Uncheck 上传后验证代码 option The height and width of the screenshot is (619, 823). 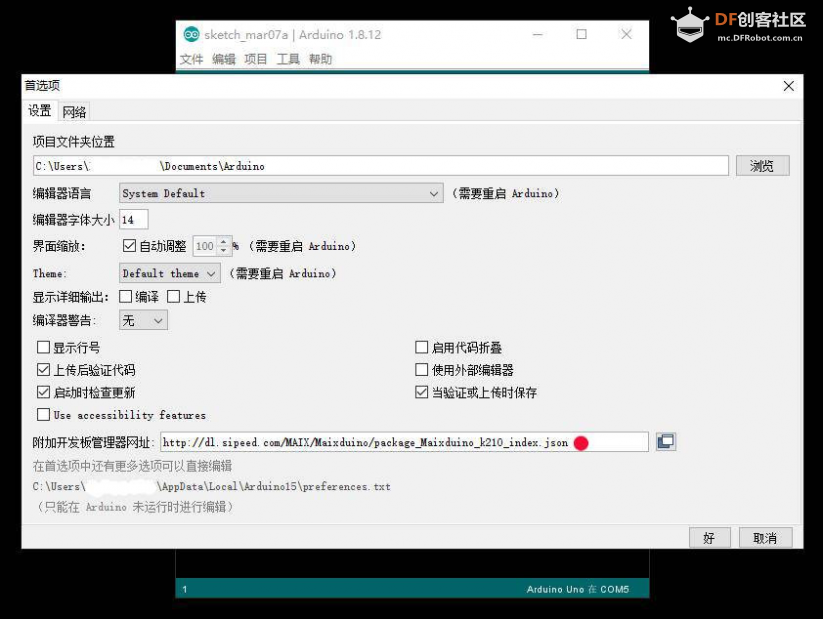point(44,370)
